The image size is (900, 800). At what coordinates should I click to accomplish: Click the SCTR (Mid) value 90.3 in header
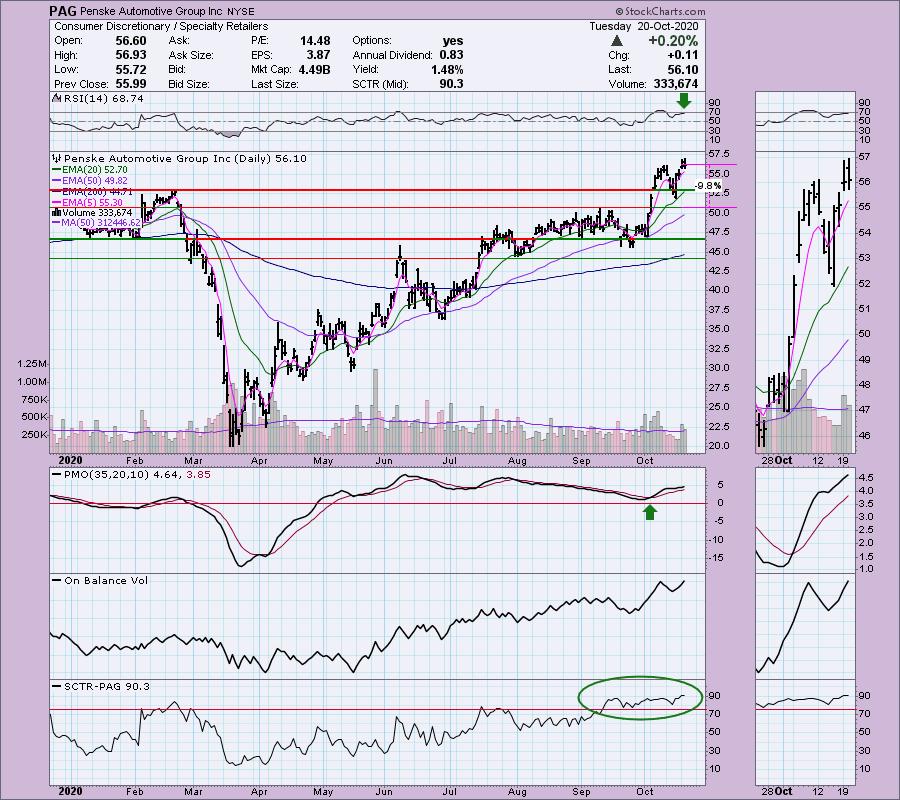coord(451,84)
